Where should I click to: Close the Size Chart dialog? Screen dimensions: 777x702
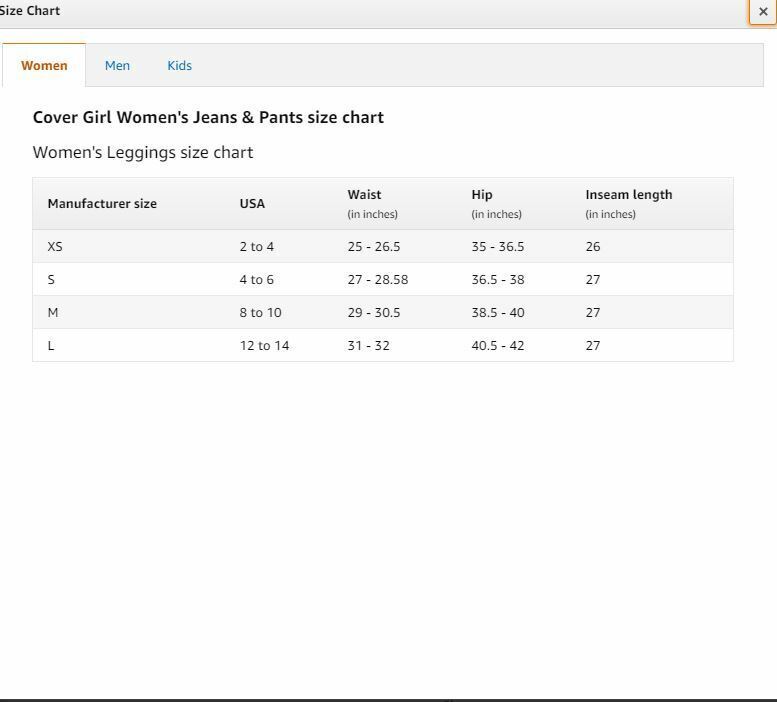(763, 11)
